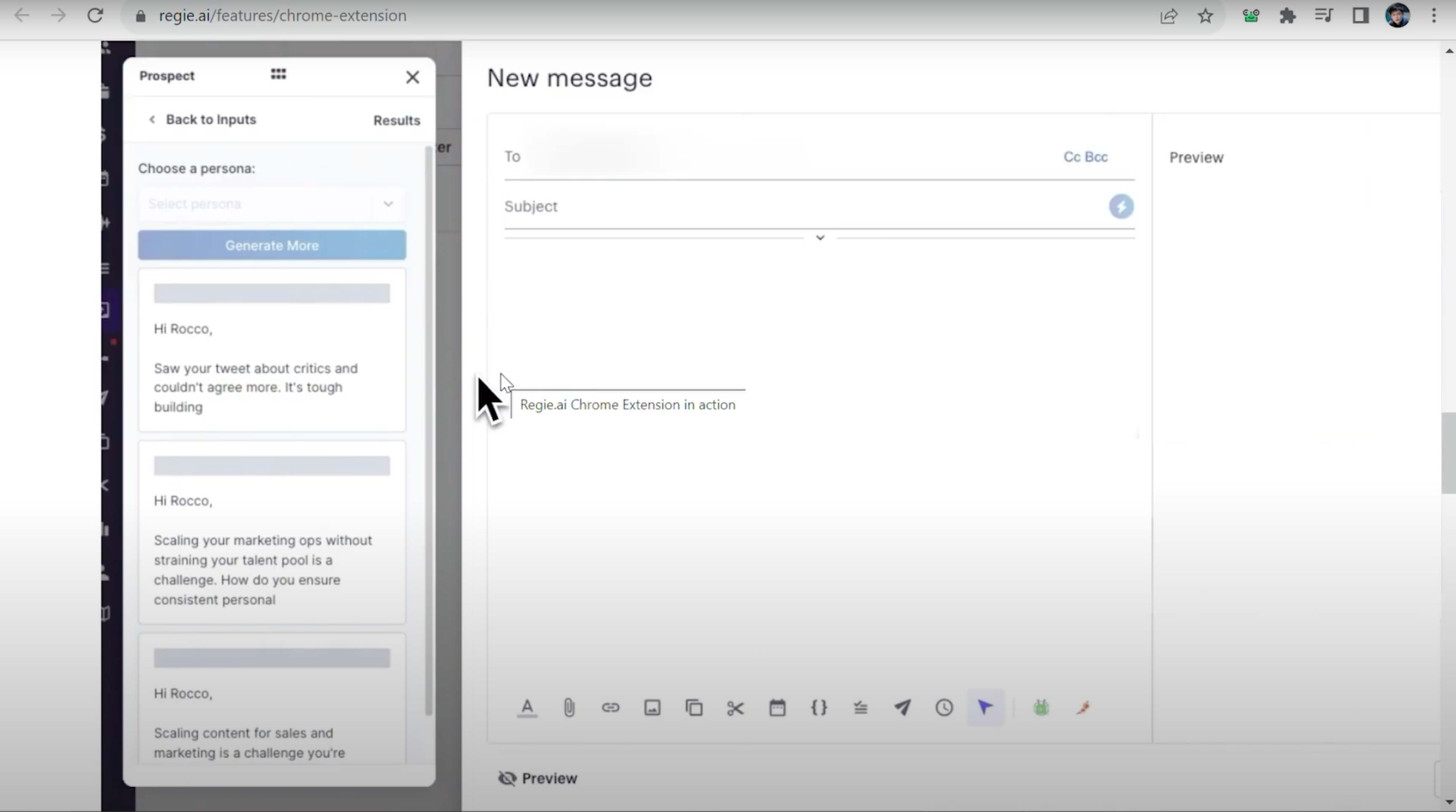Click the text formatting A icon
Screen dimensions: 1456x812
point(527,708)
